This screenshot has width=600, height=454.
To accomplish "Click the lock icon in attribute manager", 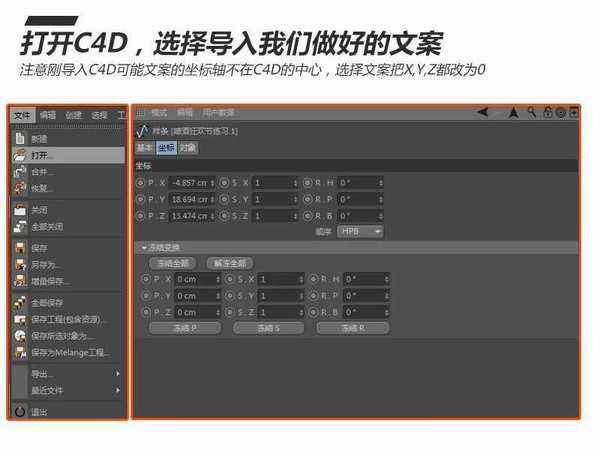I will tap(546, 112).
